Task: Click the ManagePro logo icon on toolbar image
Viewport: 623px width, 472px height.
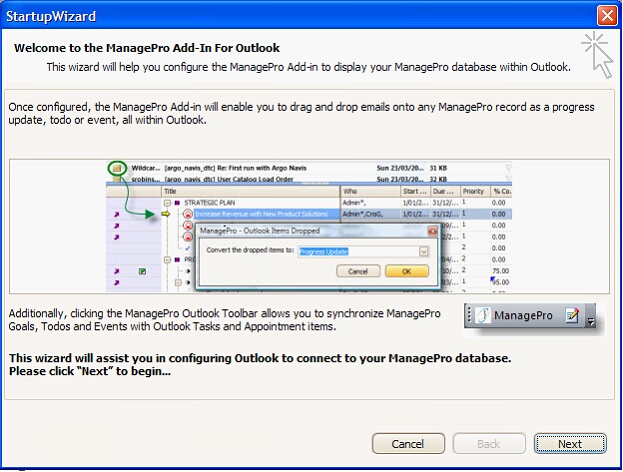Action: [483, 315]
